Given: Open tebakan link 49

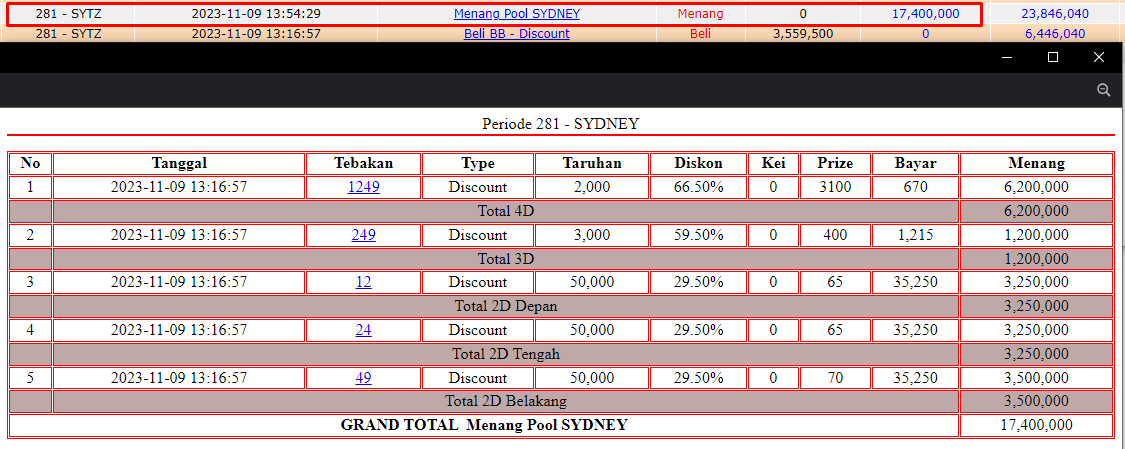Looking at the screenshot, I should [x=364, y=378].
